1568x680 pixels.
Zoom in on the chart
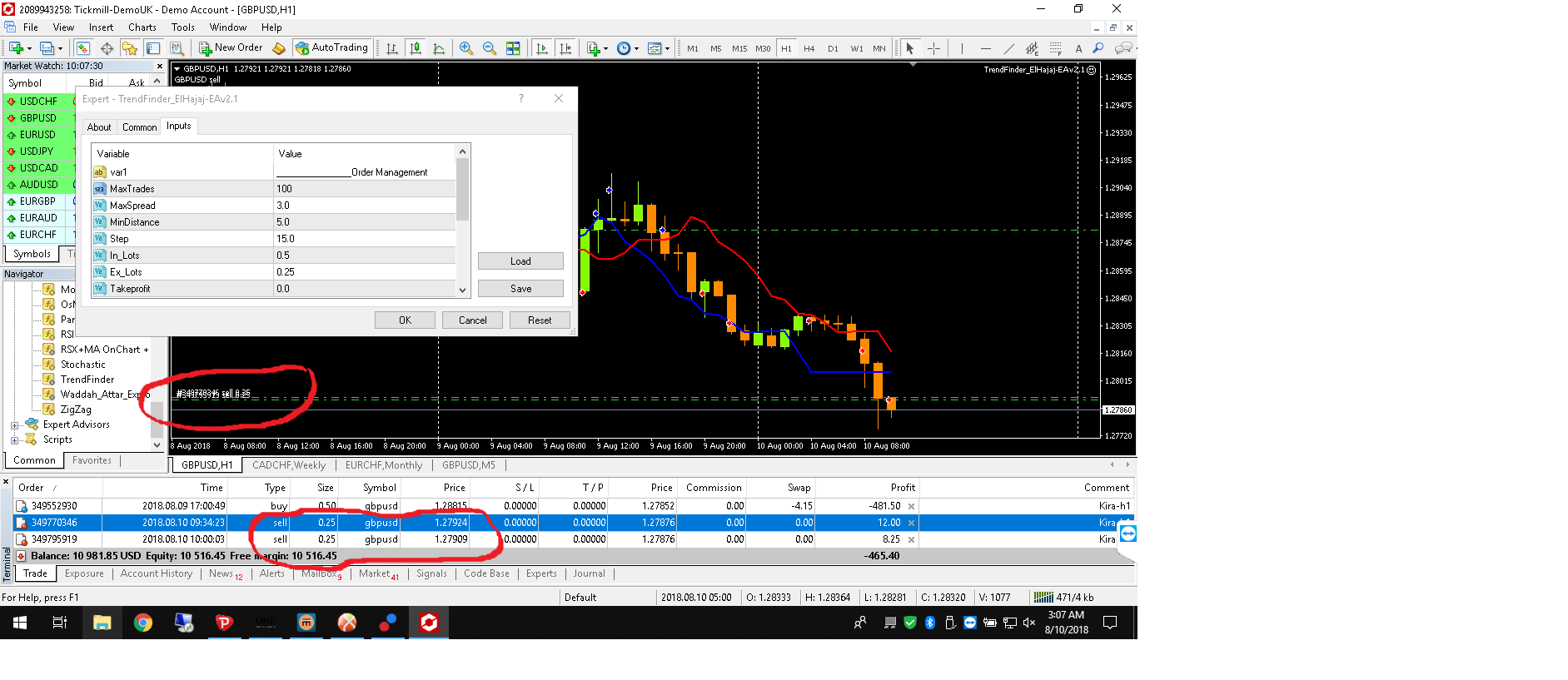pos(466,48)
